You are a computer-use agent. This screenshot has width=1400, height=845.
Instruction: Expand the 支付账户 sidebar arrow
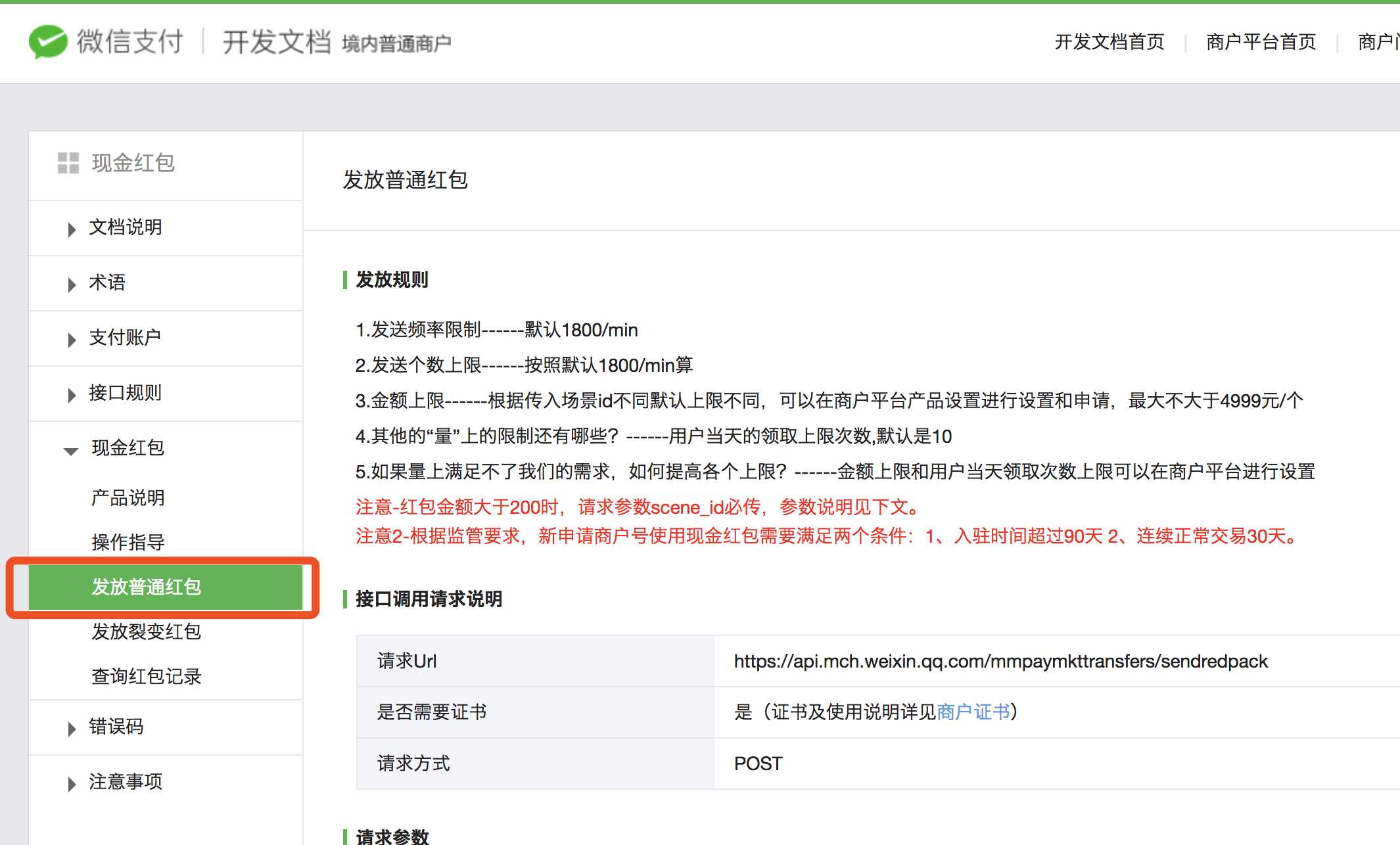point(72,339)
